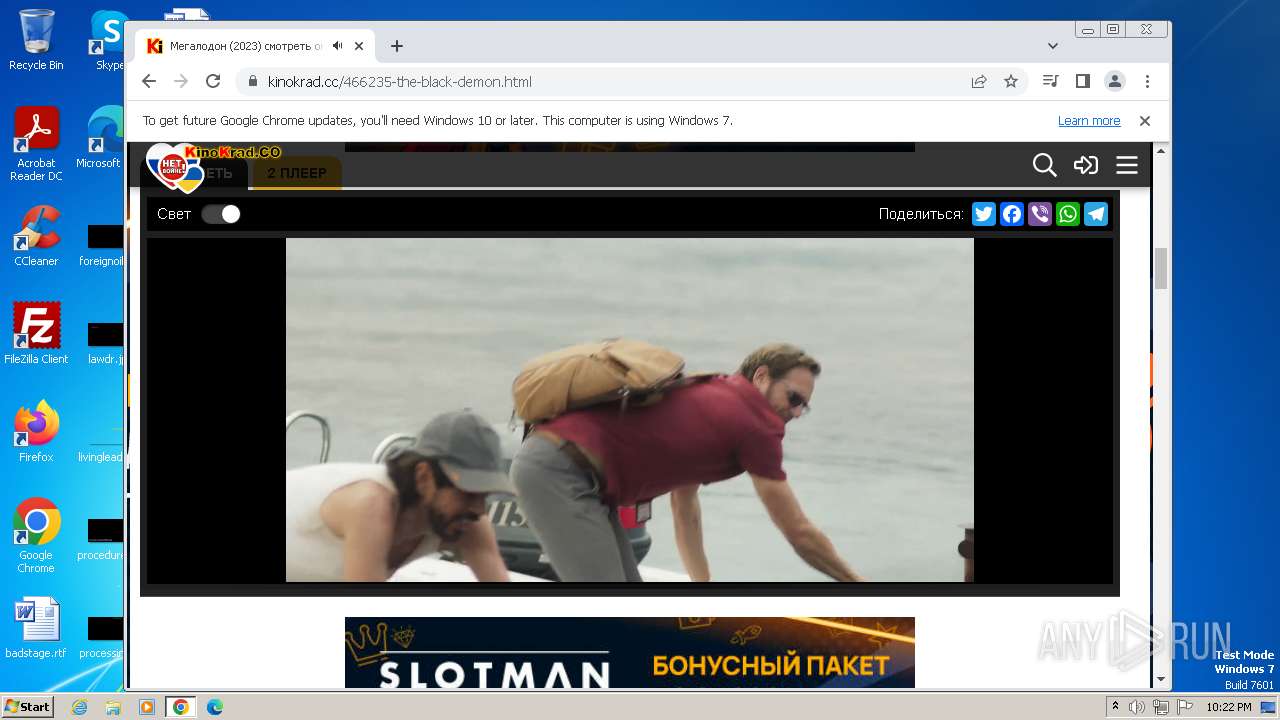Launch Firefox desktop shortcut
The width and height of the screenshot is (1280, 720).
36,431
